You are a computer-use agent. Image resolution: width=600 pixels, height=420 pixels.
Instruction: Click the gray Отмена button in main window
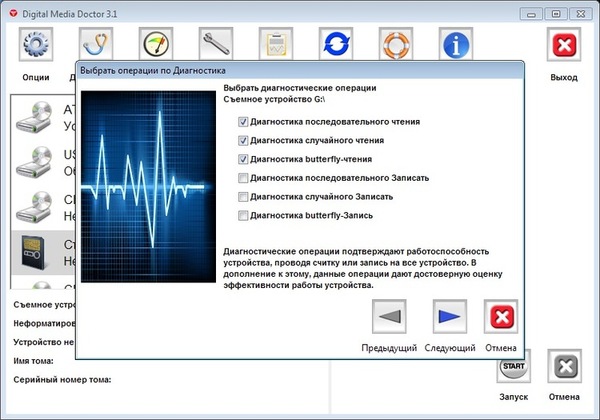[x=564, y=366]
